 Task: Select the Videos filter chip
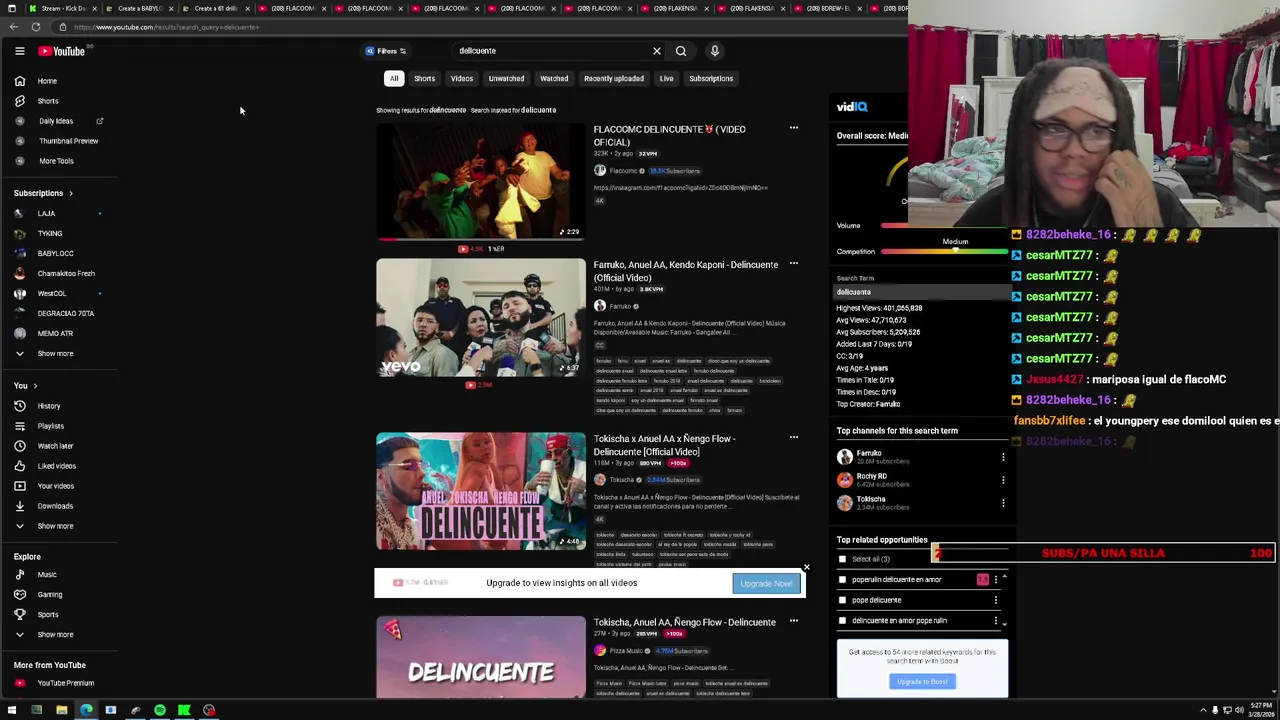point(462,78)
